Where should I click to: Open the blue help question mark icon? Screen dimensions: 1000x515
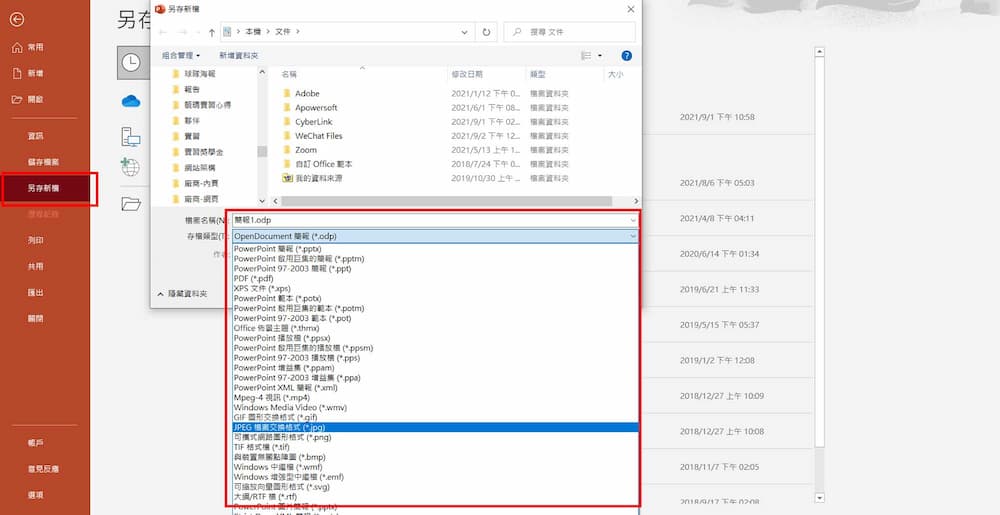click(627, 56)
